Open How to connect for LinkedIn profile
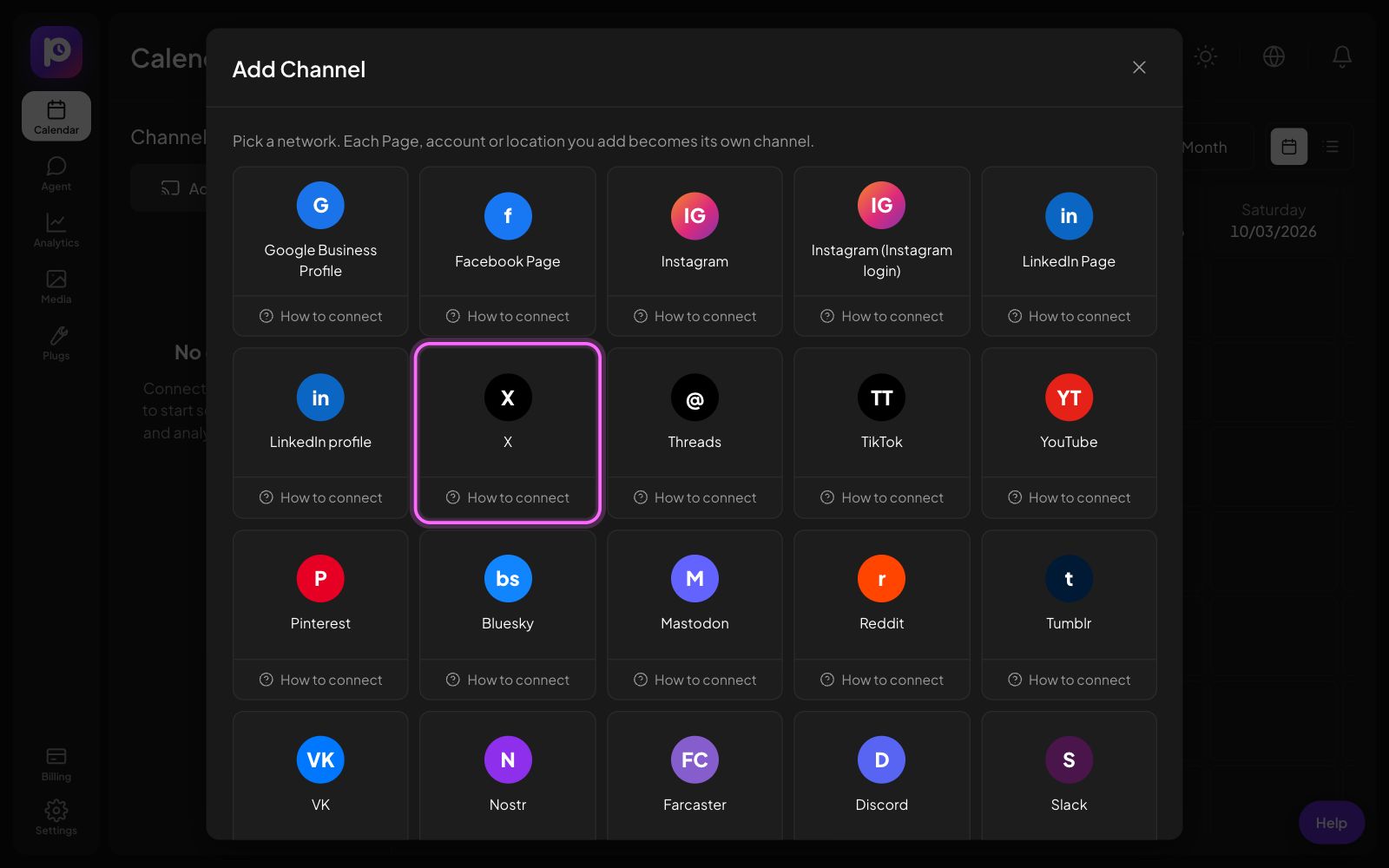 pyautogui.click(x=320, y=497)
